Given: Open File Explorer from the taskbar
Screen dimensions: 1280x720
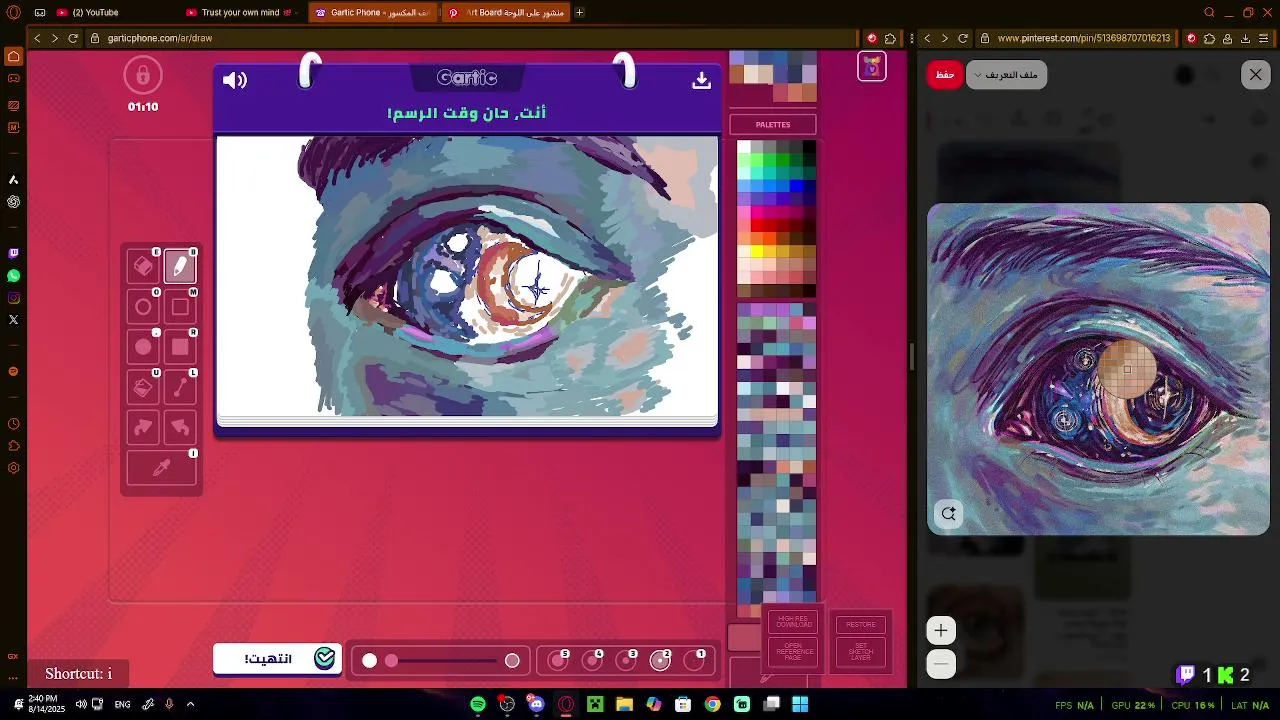Looking at the screenshot, I should (x=624, y=704).
